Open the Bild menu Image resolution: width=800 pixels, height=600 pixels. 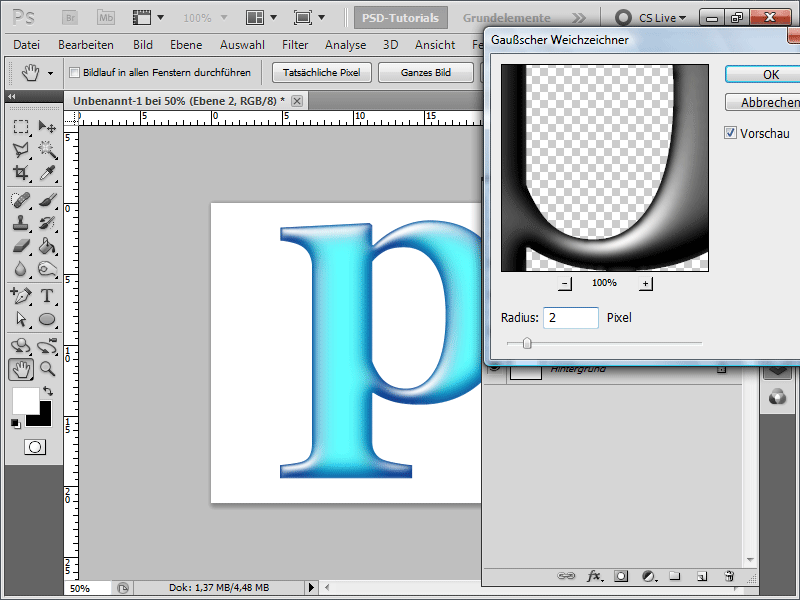point(143,45)
